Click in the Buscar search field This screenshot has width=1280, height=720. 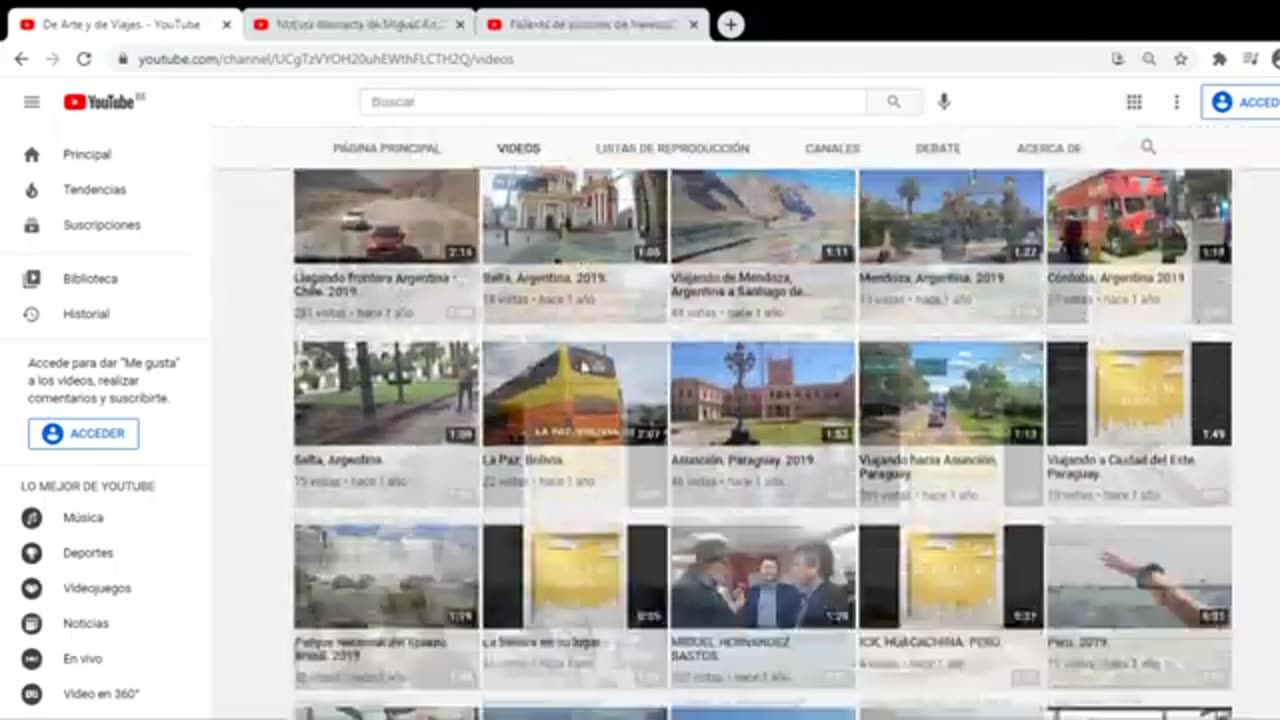(x=613, y=102)
